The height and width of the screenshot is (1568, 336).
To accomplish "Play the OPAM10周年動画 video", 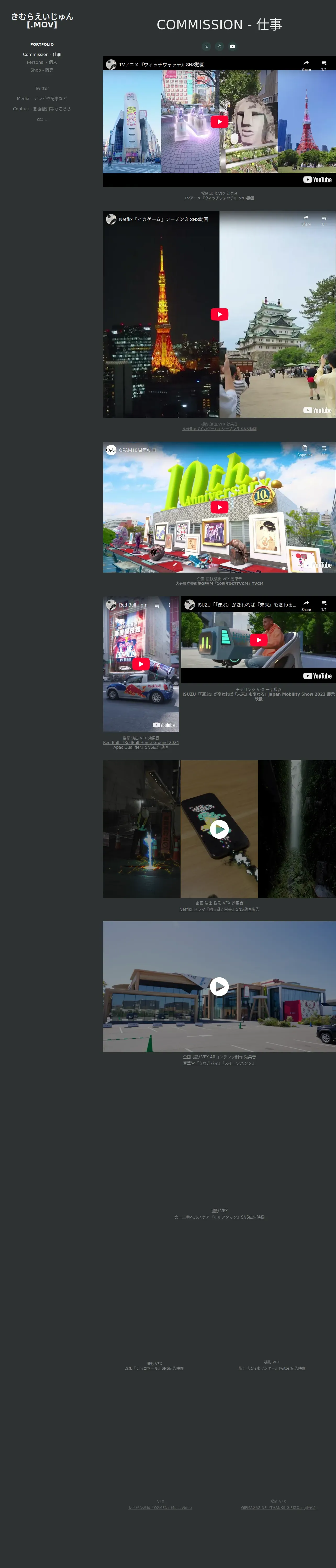I will (220, 507).
